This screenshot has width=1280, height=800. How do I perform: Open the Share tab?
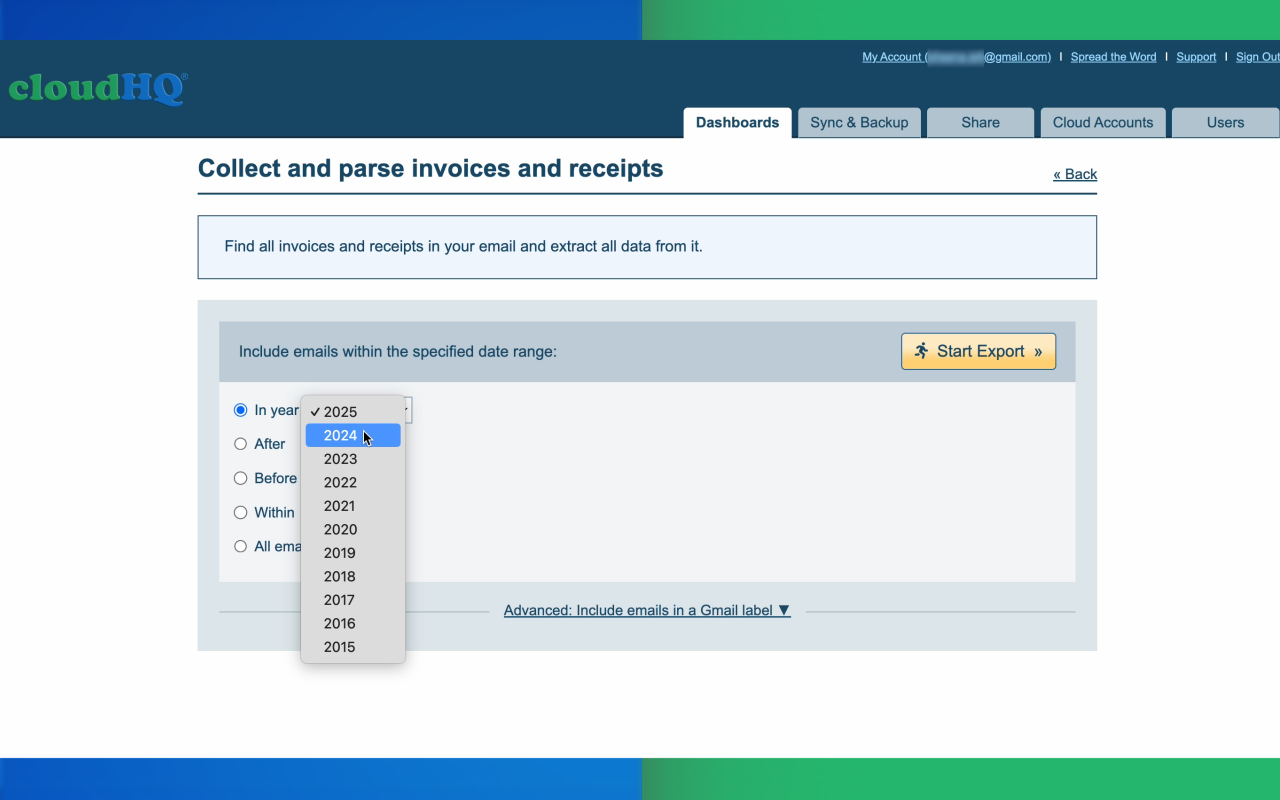[x=980, y=123]
